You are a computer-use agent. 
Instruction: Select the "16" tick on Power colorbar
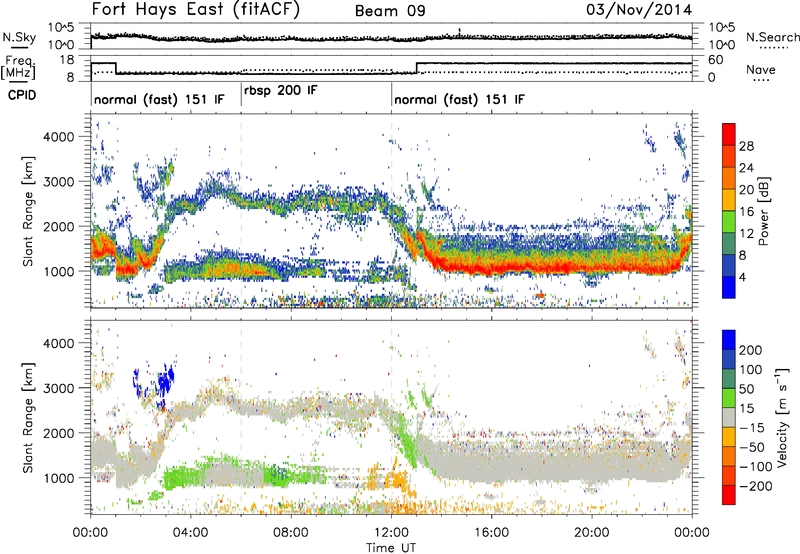(x=746, y=212)
